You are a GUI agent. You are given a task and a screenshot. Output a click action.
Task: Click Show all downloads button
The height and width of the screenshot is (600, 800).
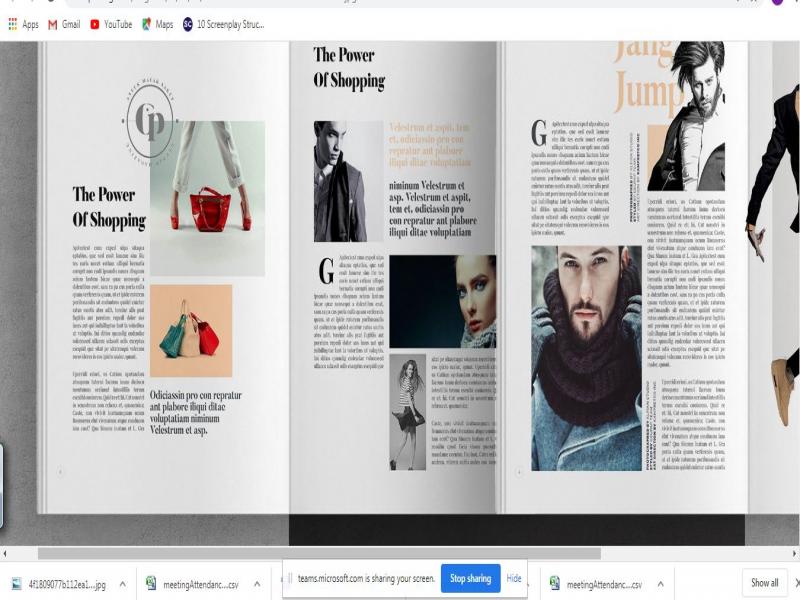pos(765,583)
